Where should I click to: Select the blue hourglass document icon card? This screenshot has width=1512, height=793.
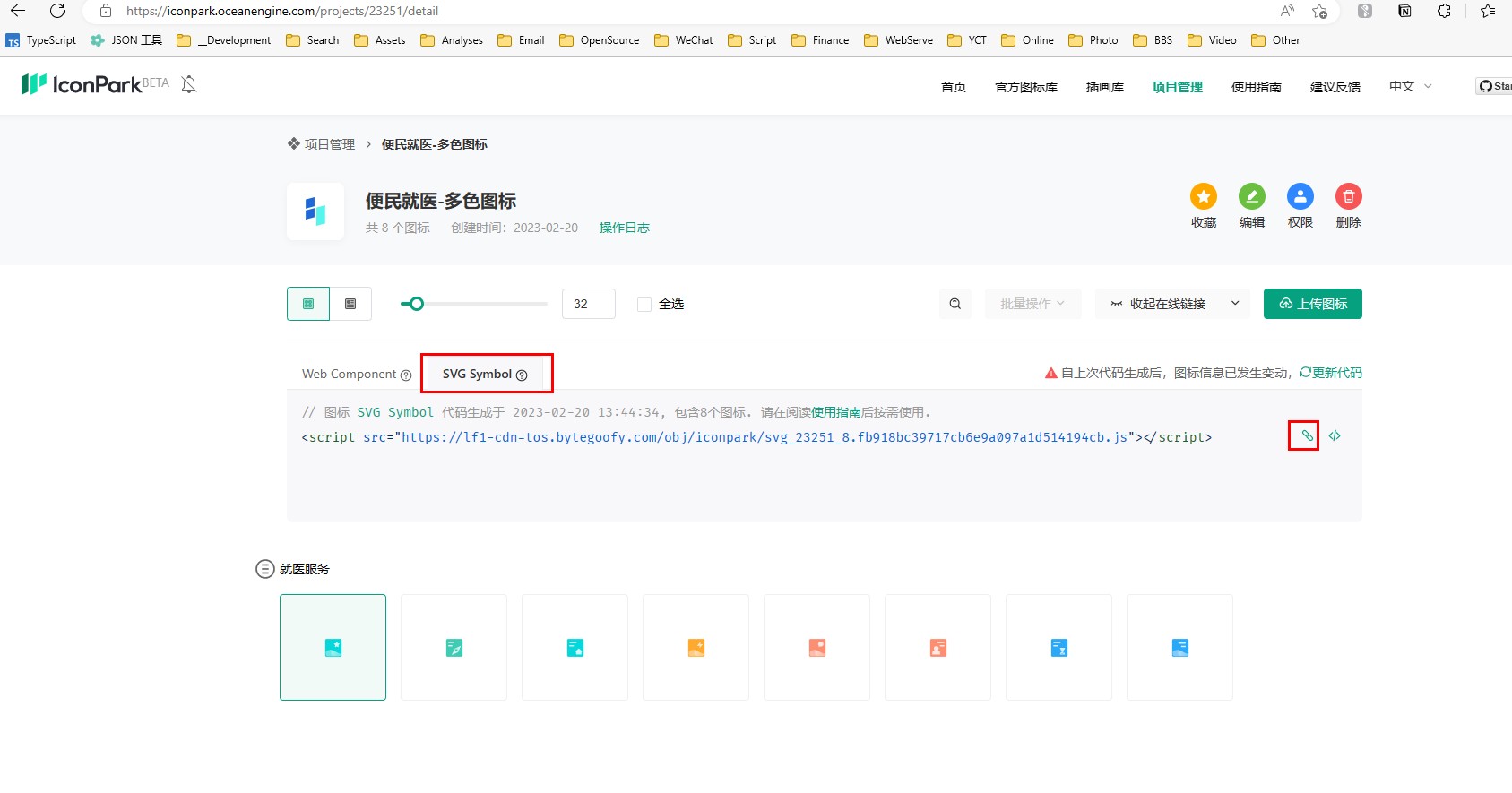coord(1059,647)
